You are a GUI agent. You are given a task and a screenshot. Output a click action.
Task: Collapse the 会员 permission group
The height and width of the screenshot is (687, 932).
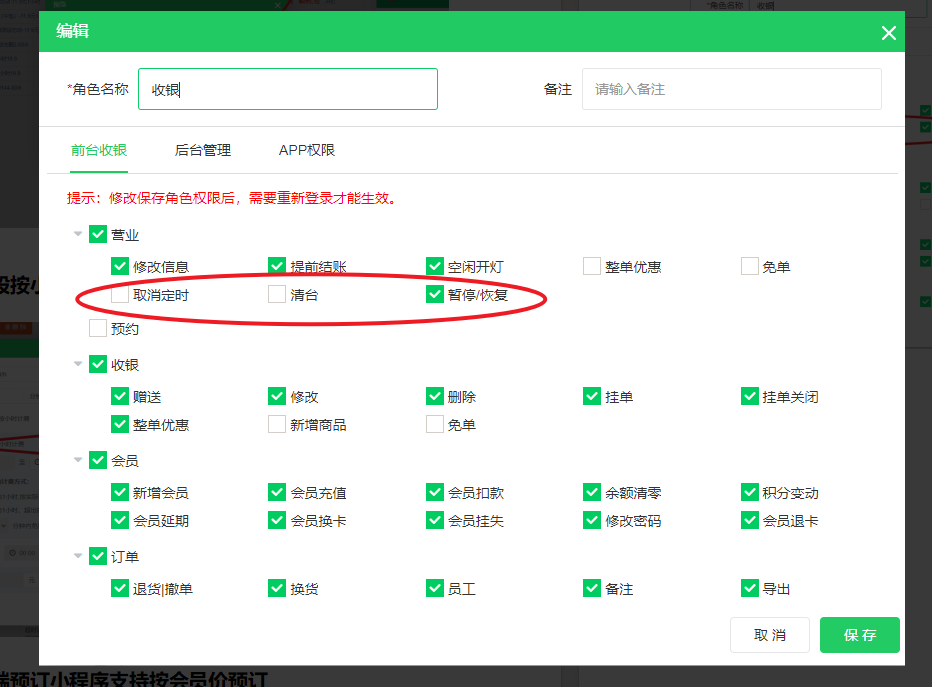pos(78,461)
